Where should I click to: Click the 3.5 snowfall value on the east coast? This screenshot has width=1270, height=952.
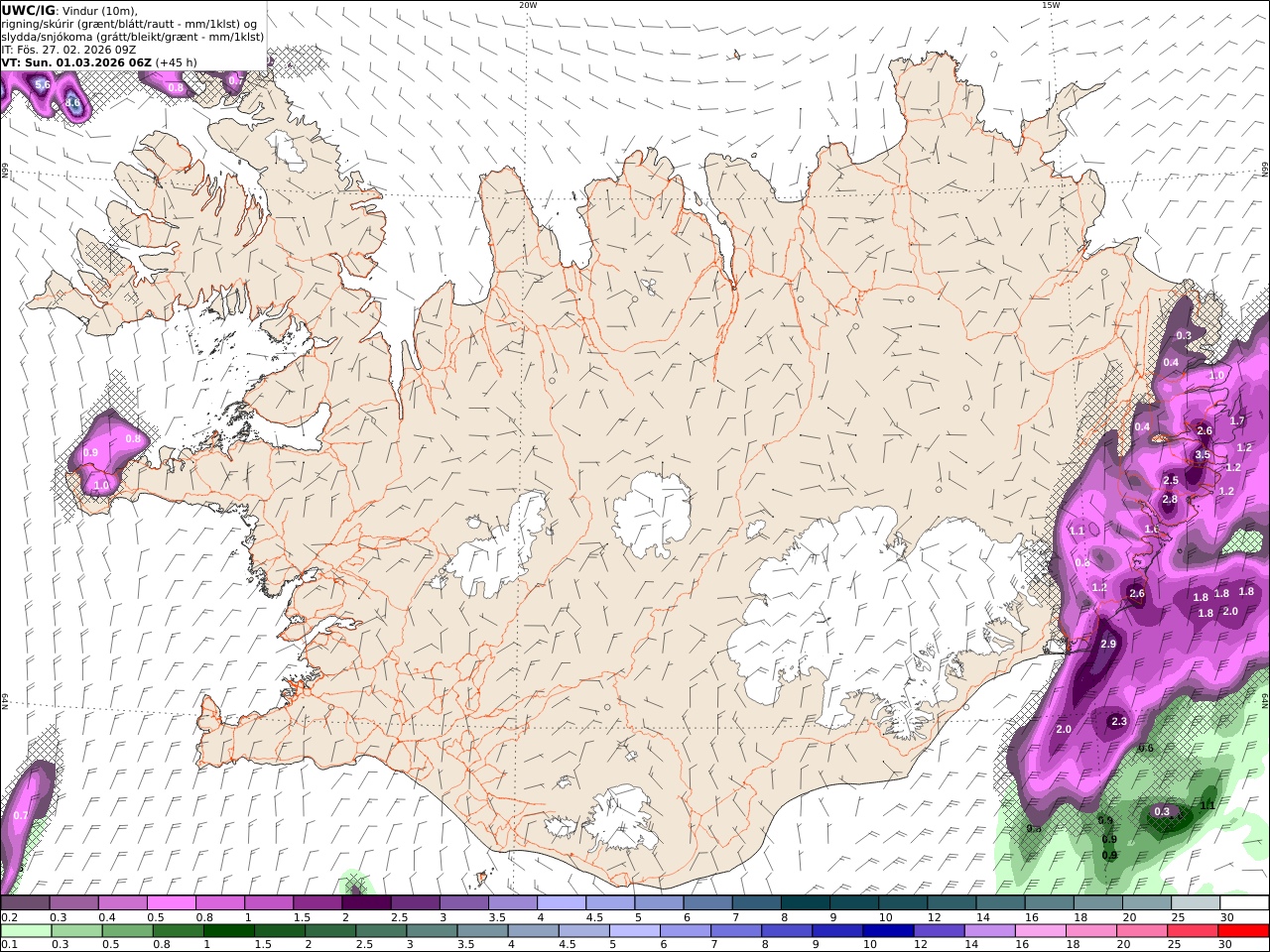click(x=1203, y=455)
